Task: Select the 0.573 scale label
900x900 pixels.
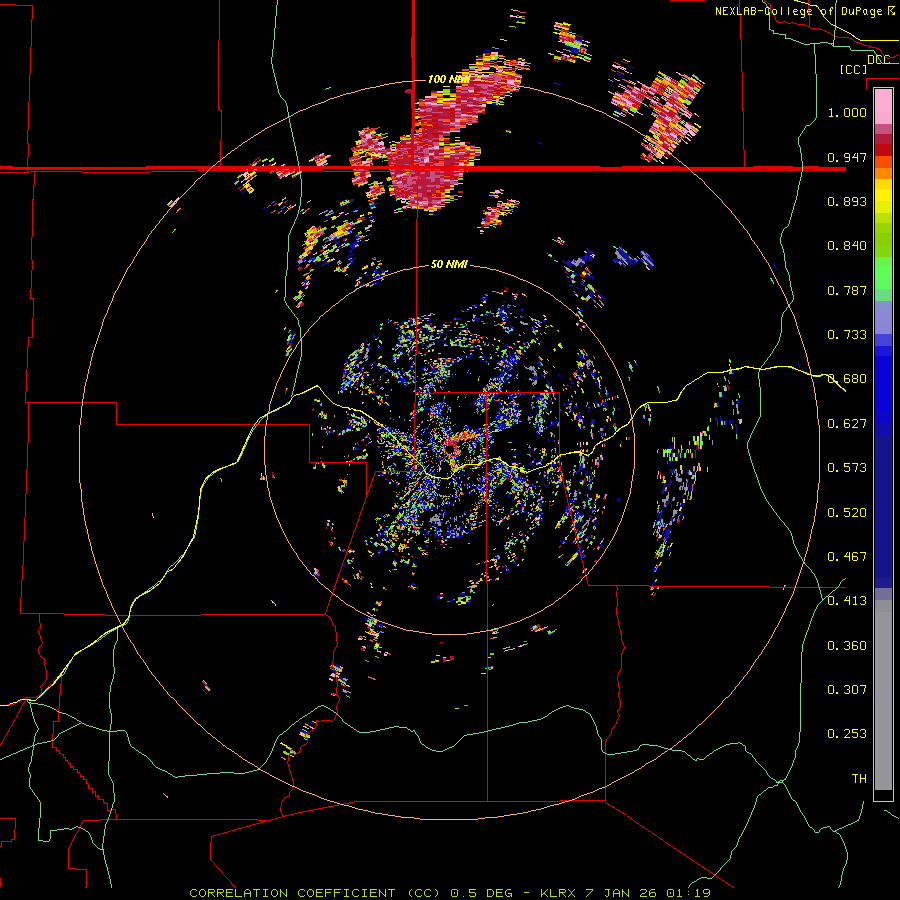Action: click(x=847, y=468)
